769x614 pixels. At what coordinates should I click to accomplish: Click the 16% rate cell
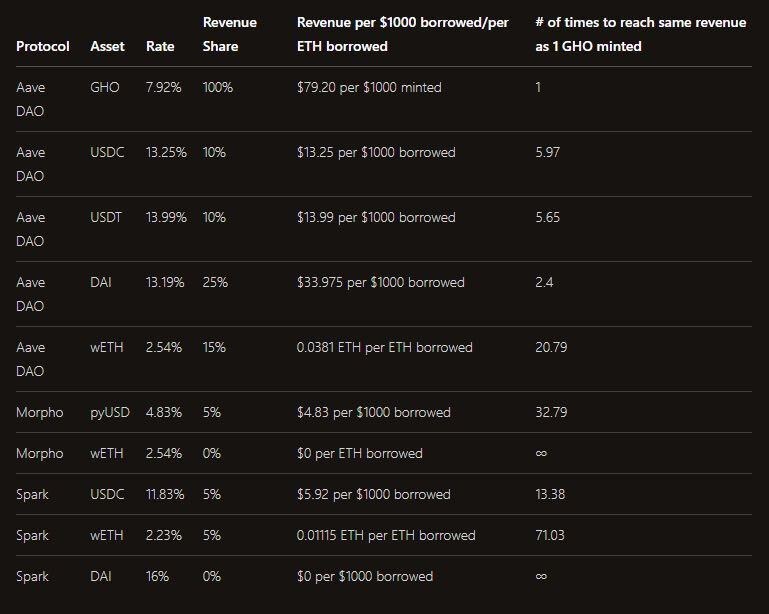(x=158, y=577)
